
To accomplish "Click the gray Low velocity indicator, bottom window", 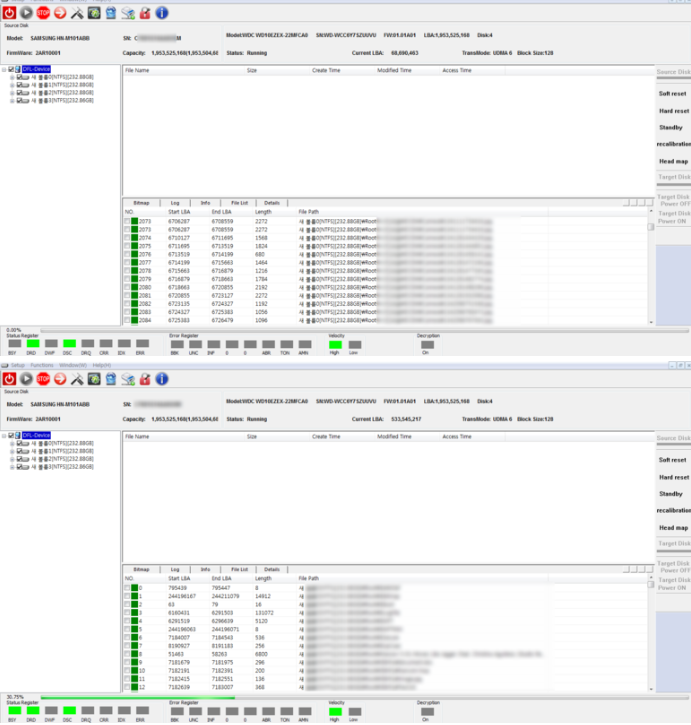I will (x=355, y=712).
